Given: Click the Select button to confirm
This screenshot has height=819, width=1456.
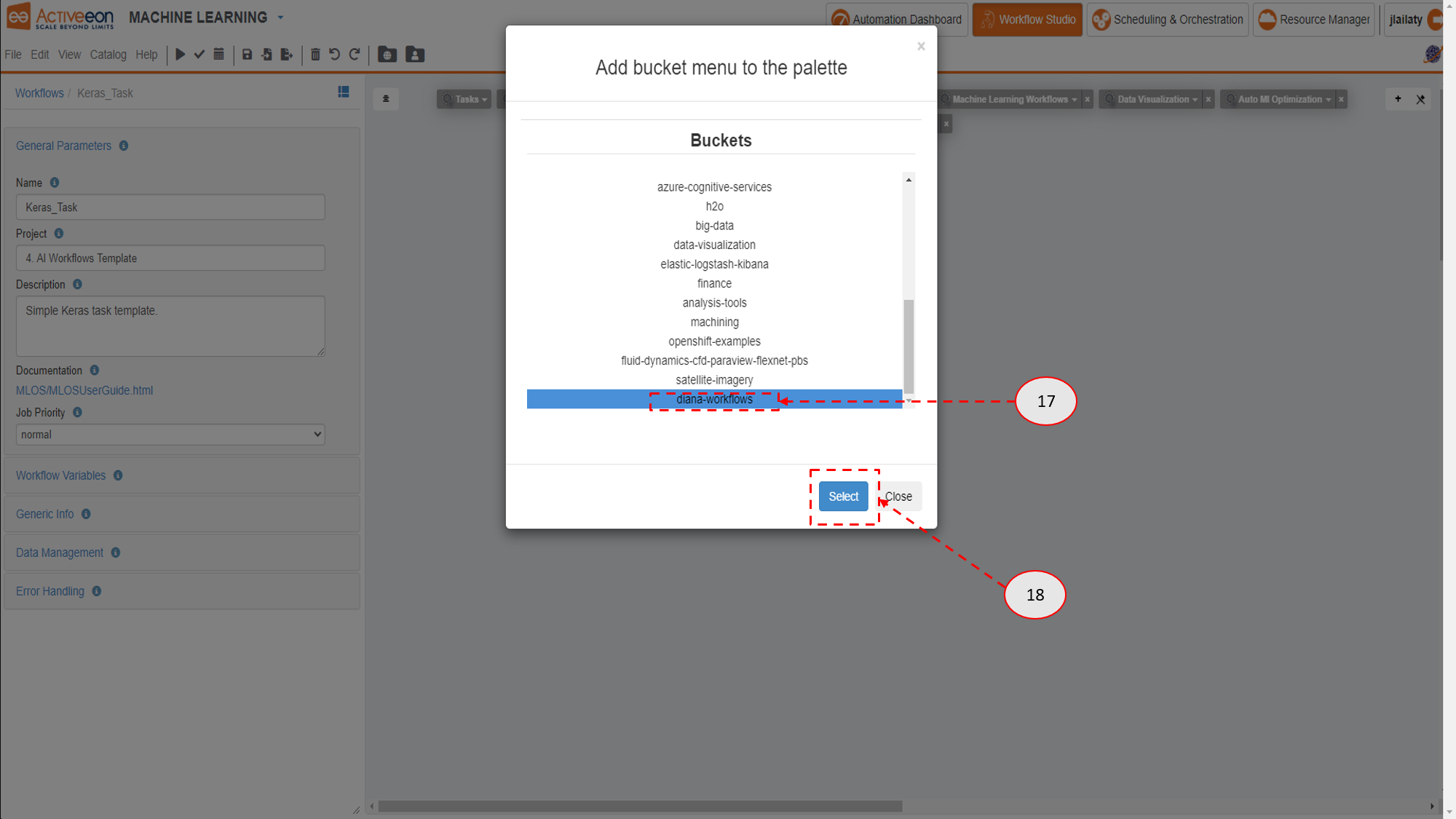Looking at the screenshot, I should click(843, 495).
